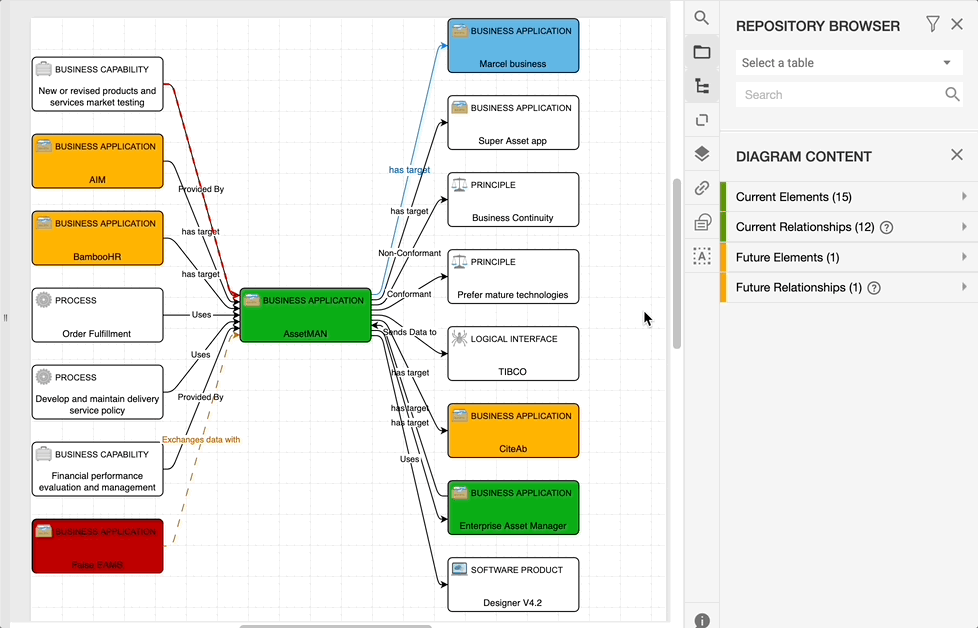Viewport: 978px width, 628px height.
Task: Click the gear icon on Order Fulfillment node
Action: [44, 300]
